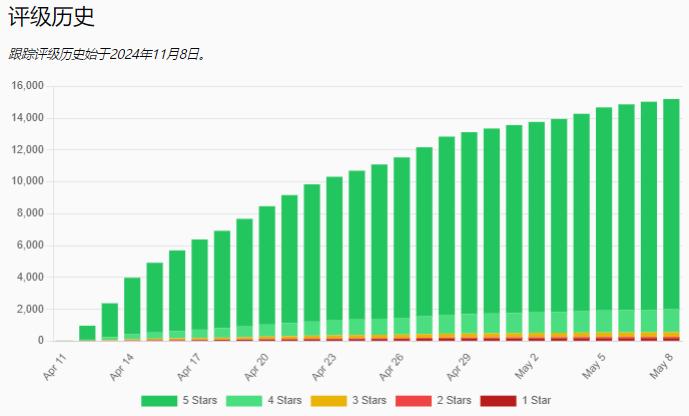Click the 'Apr 11' axis label
This screenshot has height=416, width=689.
[55, 366]
